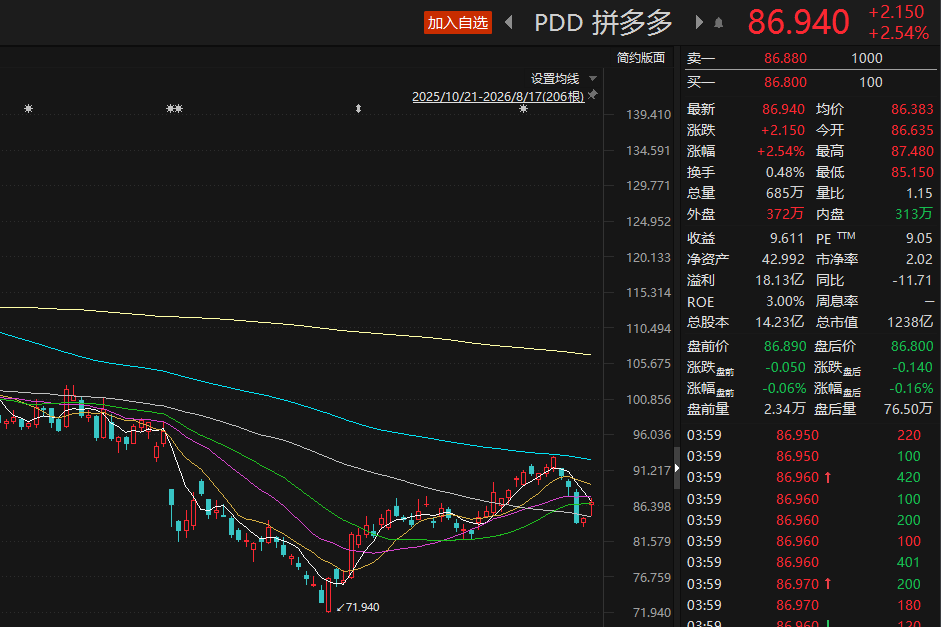The height and width of the screenshot is (627, 941).
Task: Click the large 86.940 current price
Action: [798, 22]
